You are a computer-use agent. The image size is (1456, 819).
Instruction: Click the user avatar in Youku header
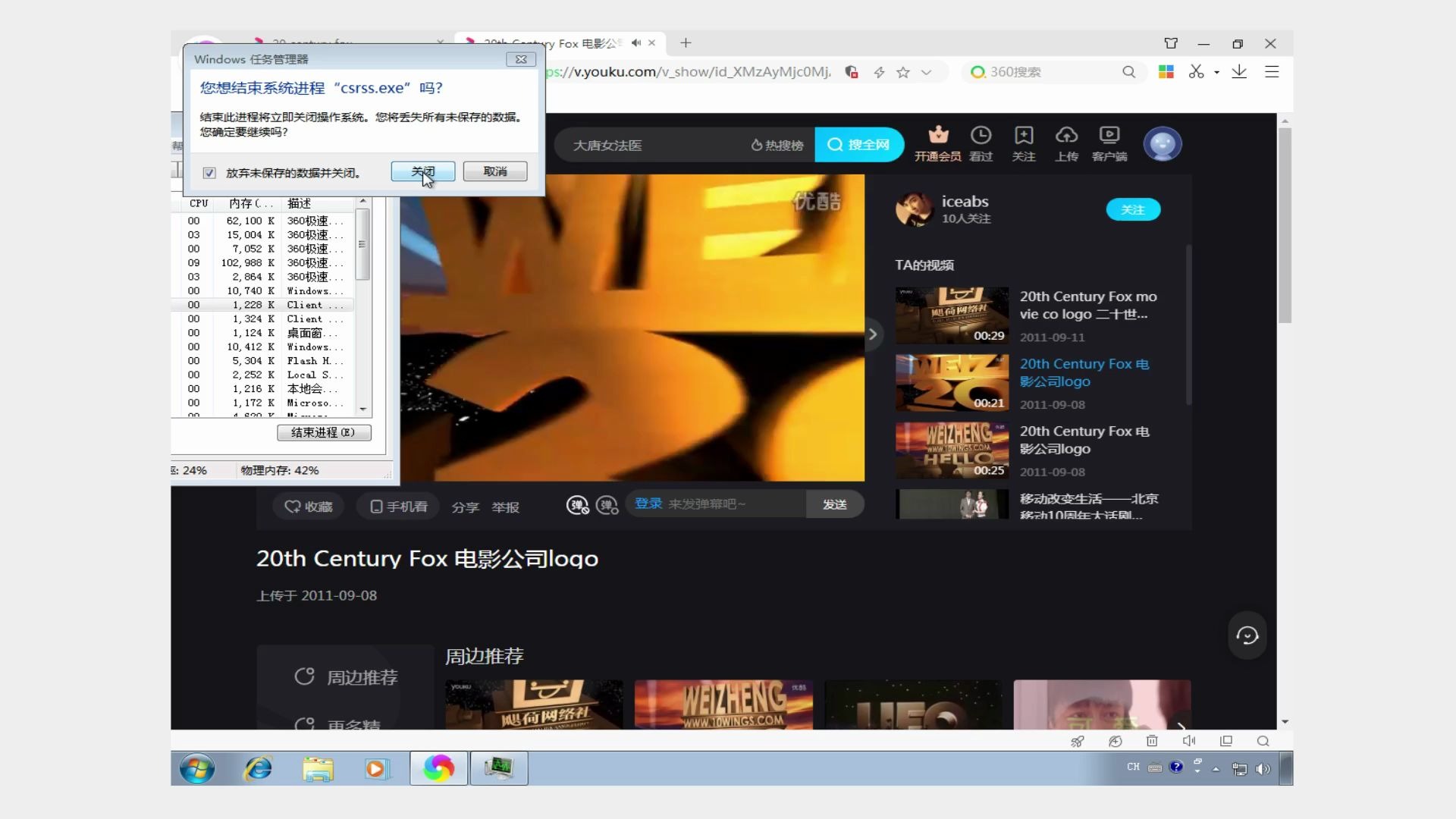coord(1163,143)
